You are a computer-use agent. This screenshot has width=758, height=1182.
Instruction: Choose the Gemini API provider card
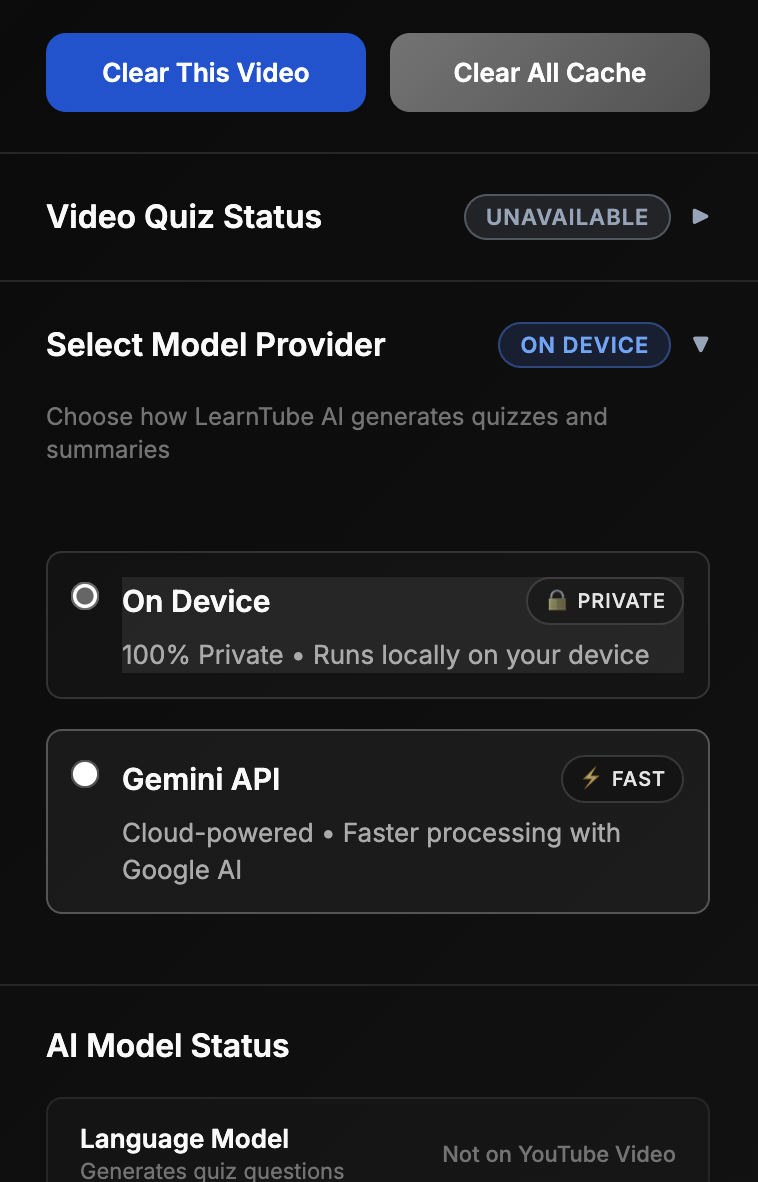tap(377, 822)
